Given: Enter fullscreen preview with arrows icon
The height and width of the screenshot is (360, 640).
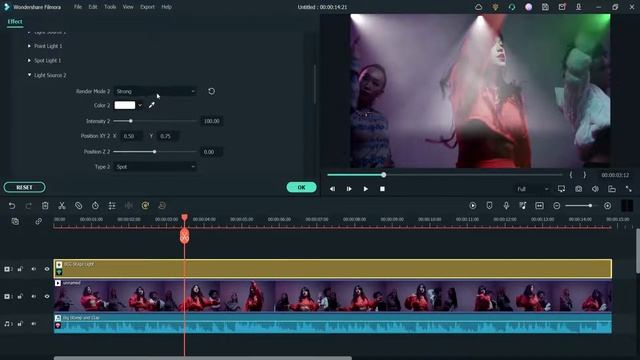Looking at the screenshot, I should 629,189.
